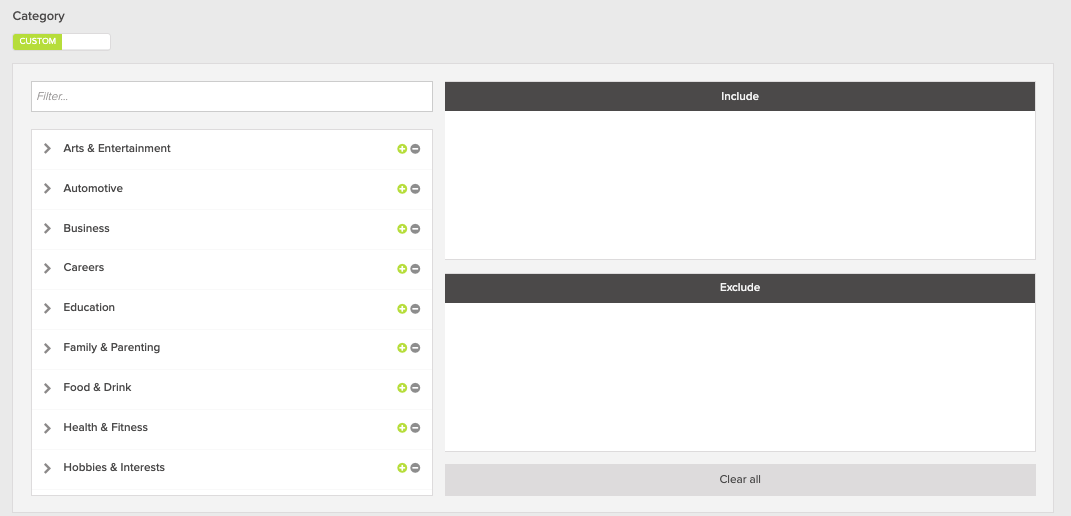Add Education to the Include list
1071x516 pixels.
[x=402, y=309]
